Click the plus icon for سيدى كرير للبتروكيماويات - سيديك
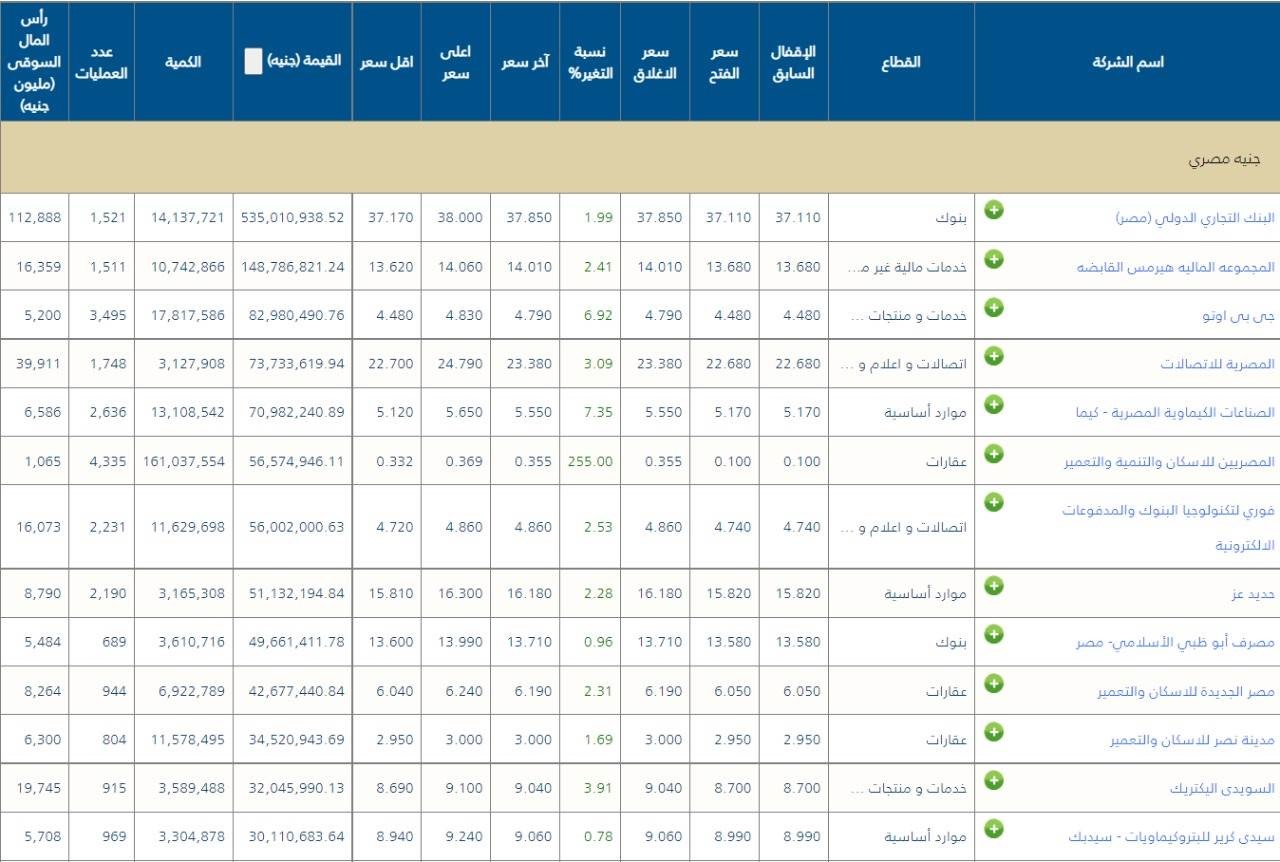Viewport: 1280px width, 862px height. coord(994,828)
